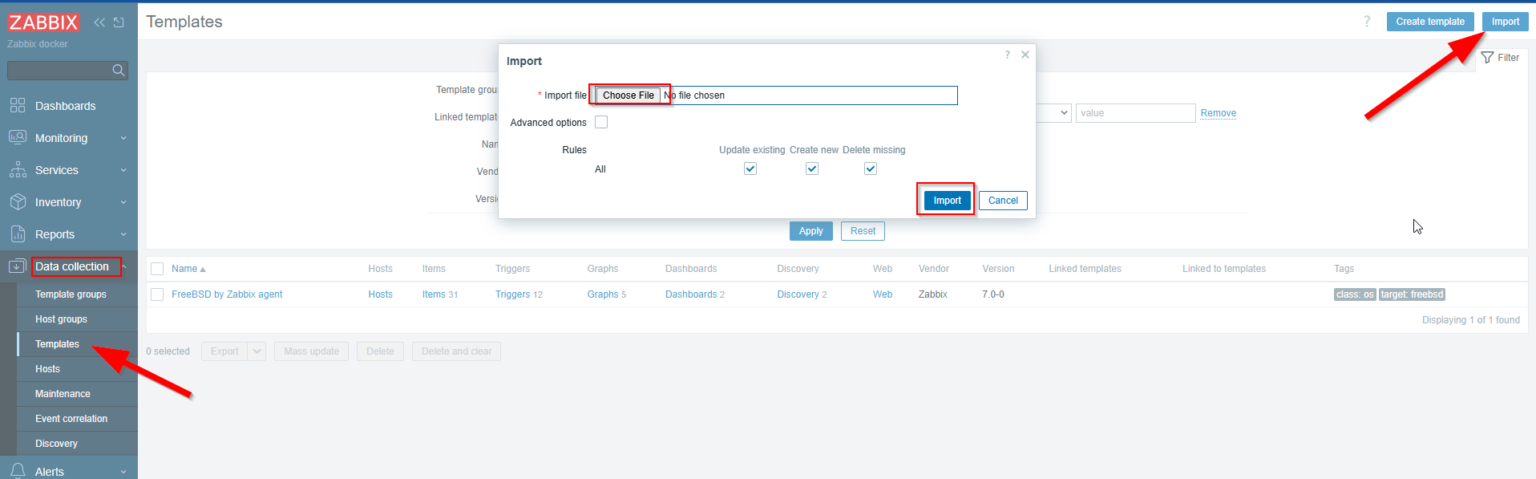1536x479 pixels.
Task: Uncheck the Delete missing checkbox
Action: point(871,169)
